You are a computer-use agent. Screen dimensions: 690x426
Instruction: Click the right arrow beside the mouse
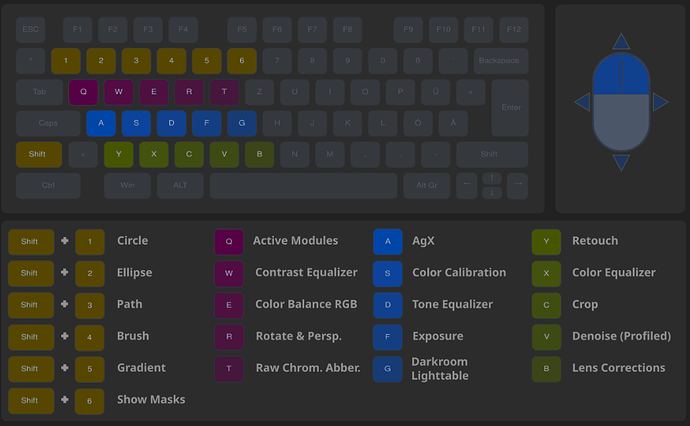coord(660,102)
